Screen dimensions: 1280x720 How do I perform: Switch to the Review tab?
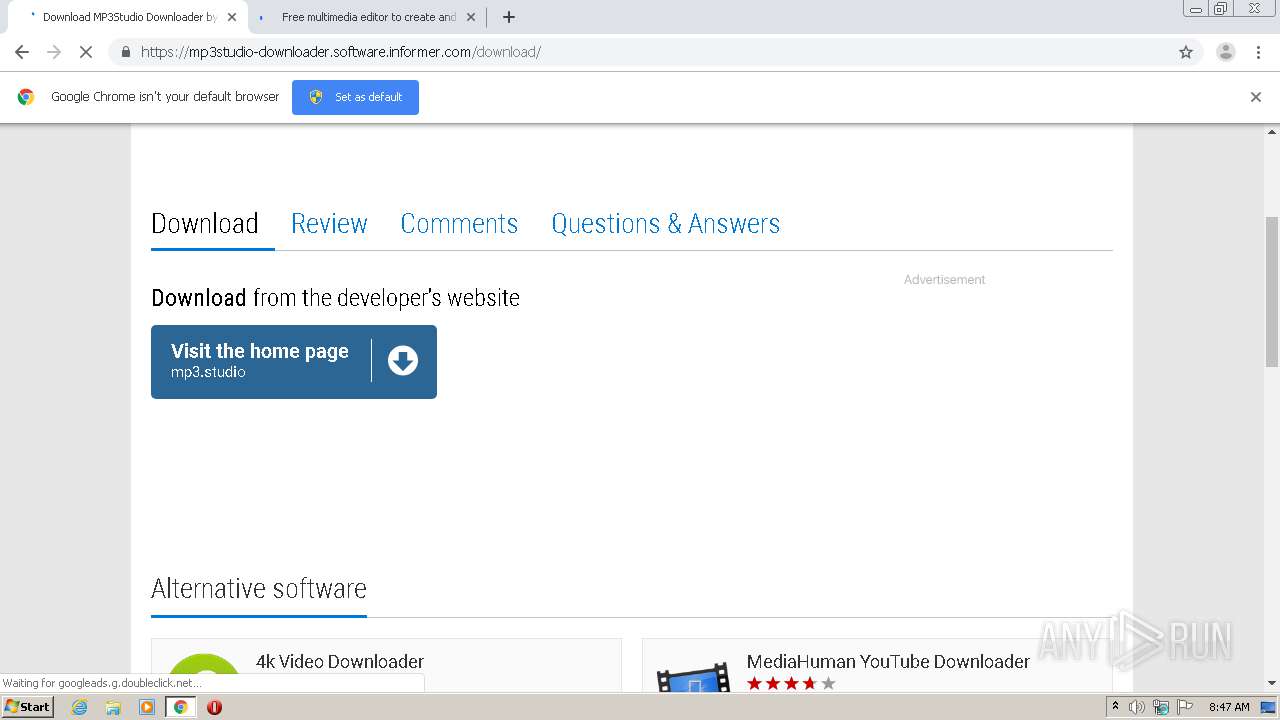click(x=329, y=223)
